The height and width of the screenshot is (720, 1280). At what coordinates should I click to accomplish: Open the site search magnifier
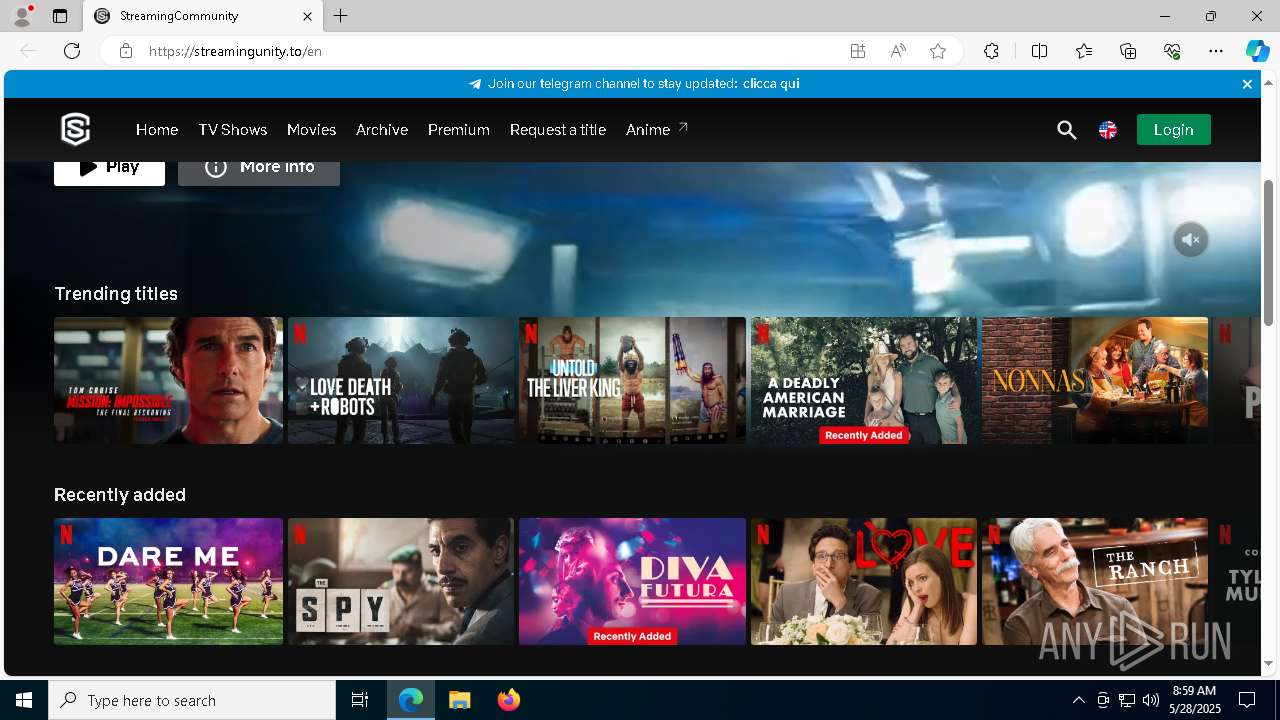point(1067,130)
